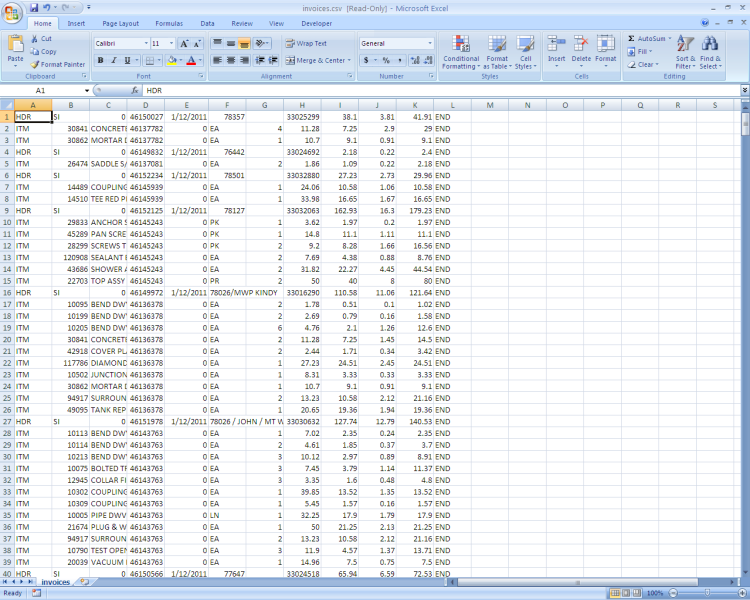The height and width of the screenshot is (600, 750).
Task: Open the Fill dropdown
Action: click(640, 52)
